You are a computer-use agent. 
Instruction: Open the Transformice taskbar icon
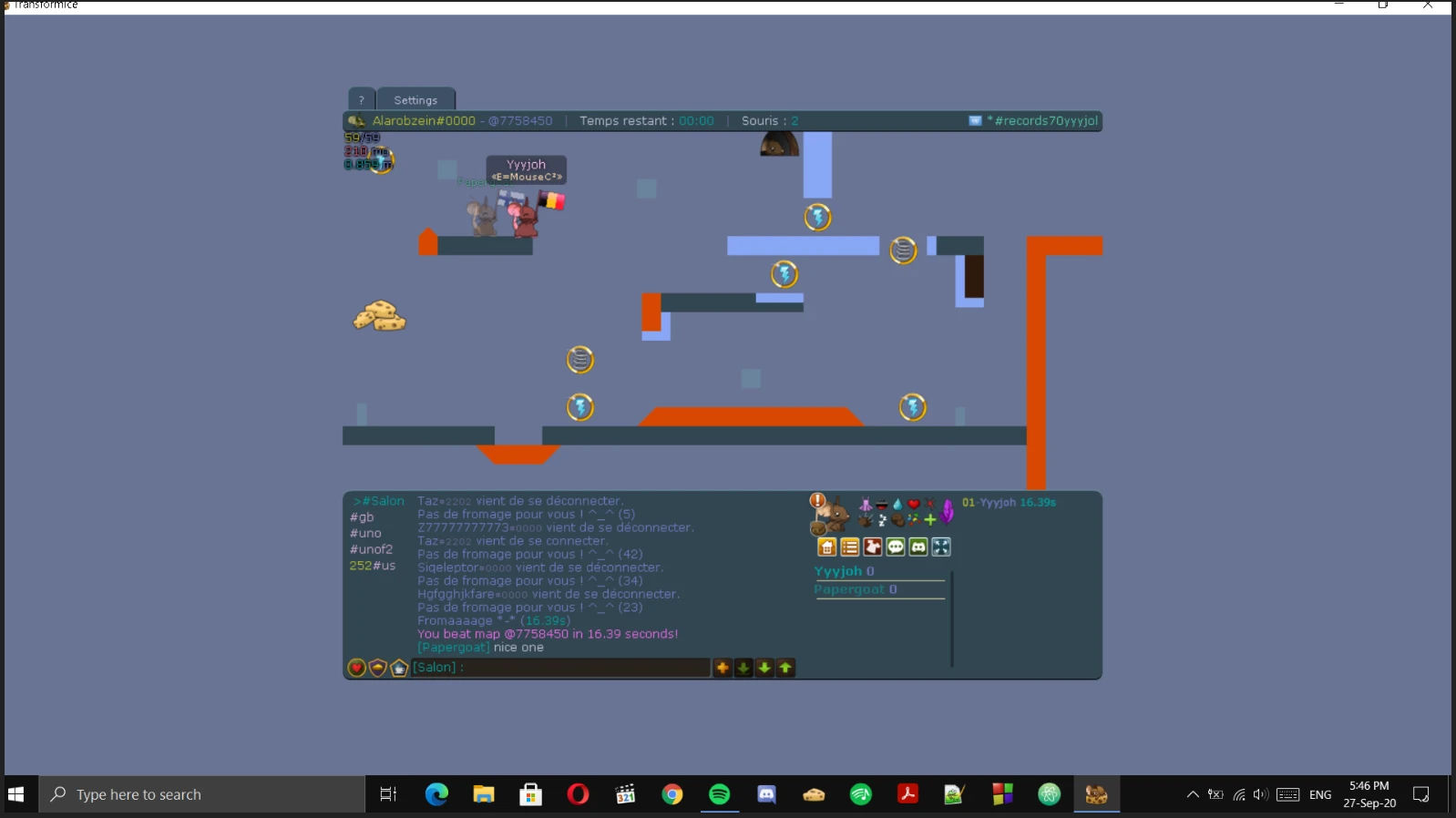[x=1096, y=794]
